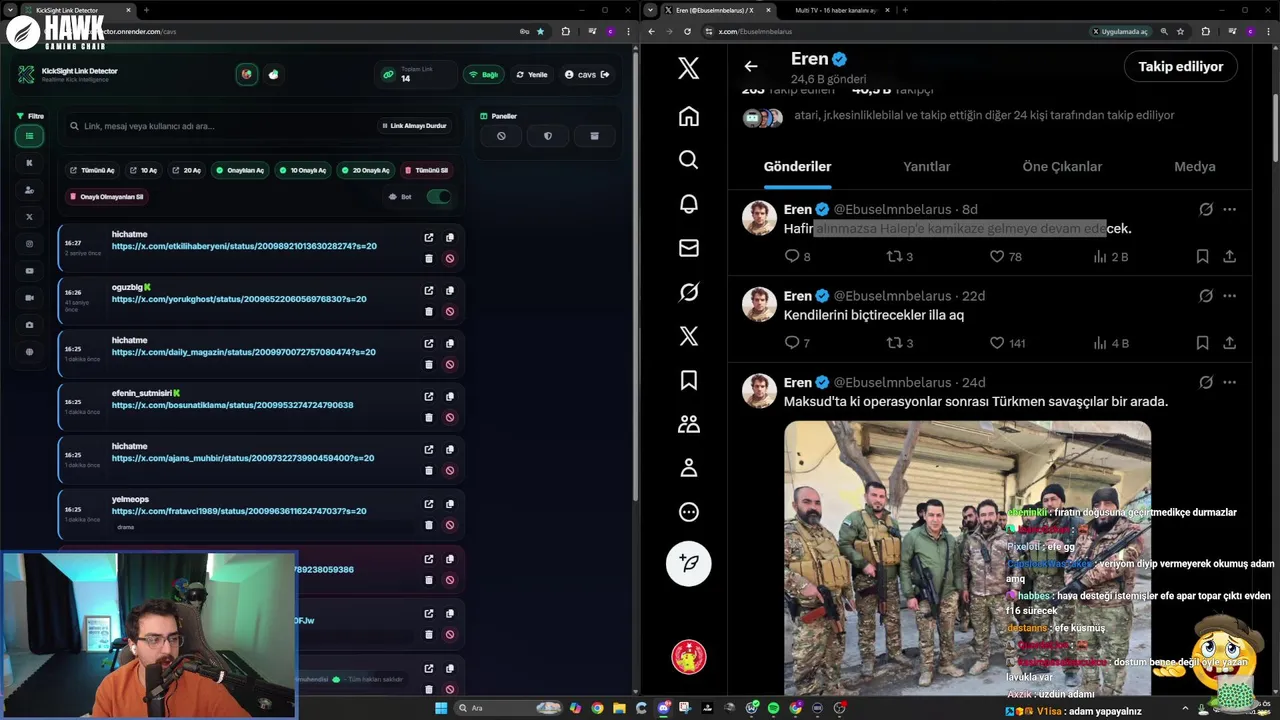Open more options on the 22d post
1280x720 pixels.
pos(1230,296)
